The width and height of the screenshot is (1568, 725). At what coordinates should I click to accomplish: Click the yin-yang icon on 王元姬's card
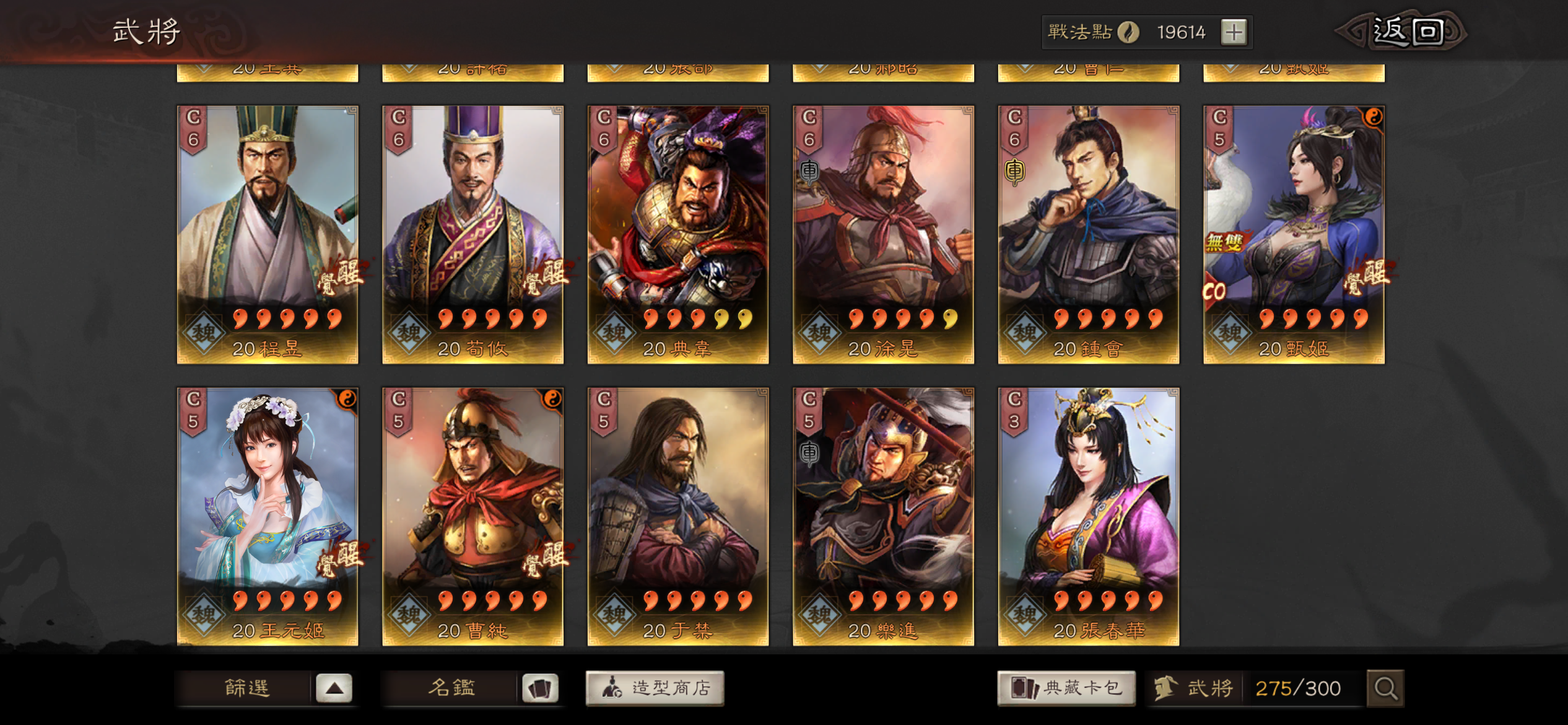point(347,398)
